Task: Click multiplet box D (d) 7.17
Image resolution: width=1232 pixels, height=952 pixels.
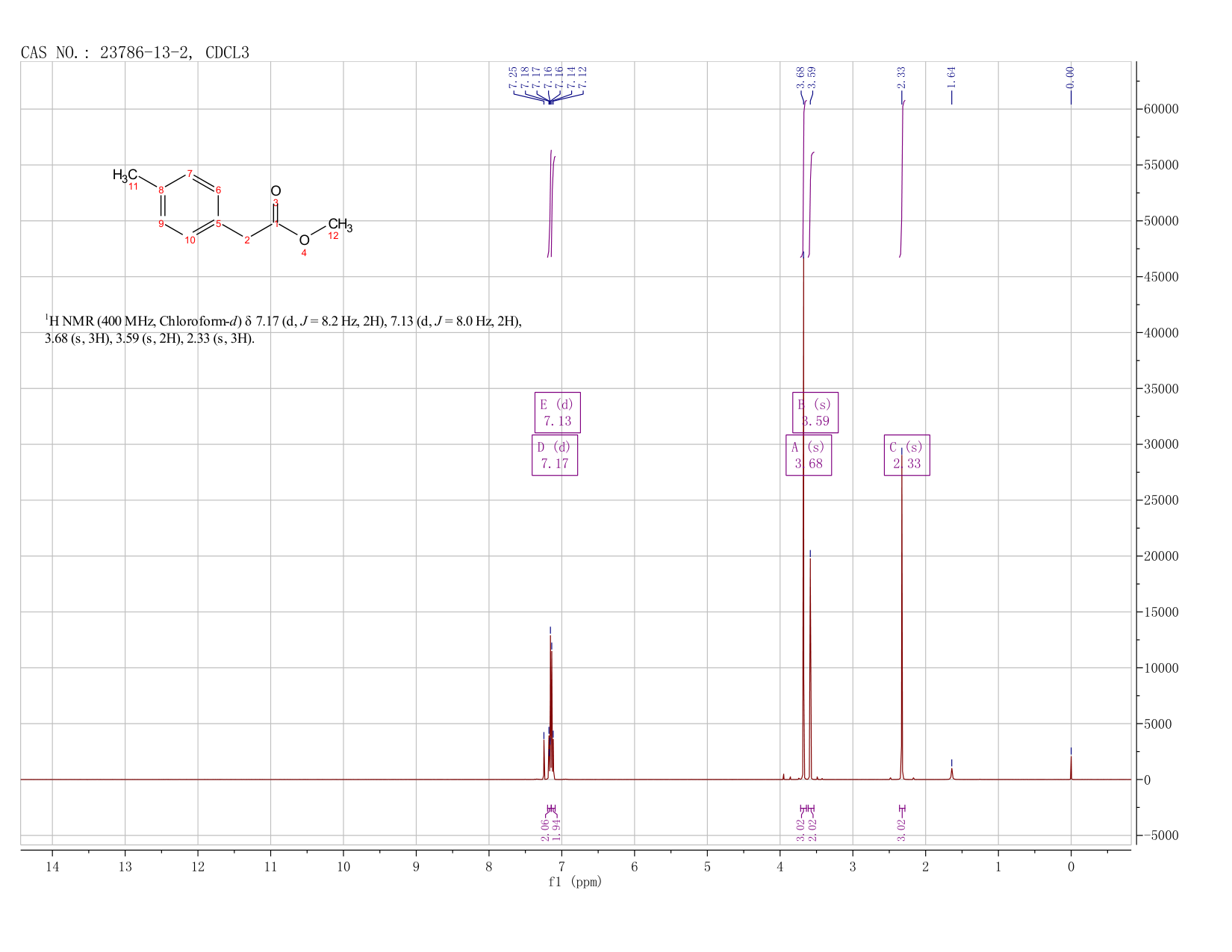Action: [555, 455]
